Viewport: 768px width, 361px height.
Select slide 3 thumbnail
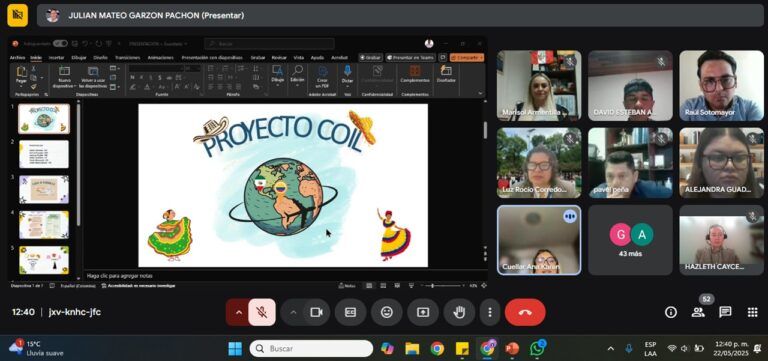tap(44, 189)
